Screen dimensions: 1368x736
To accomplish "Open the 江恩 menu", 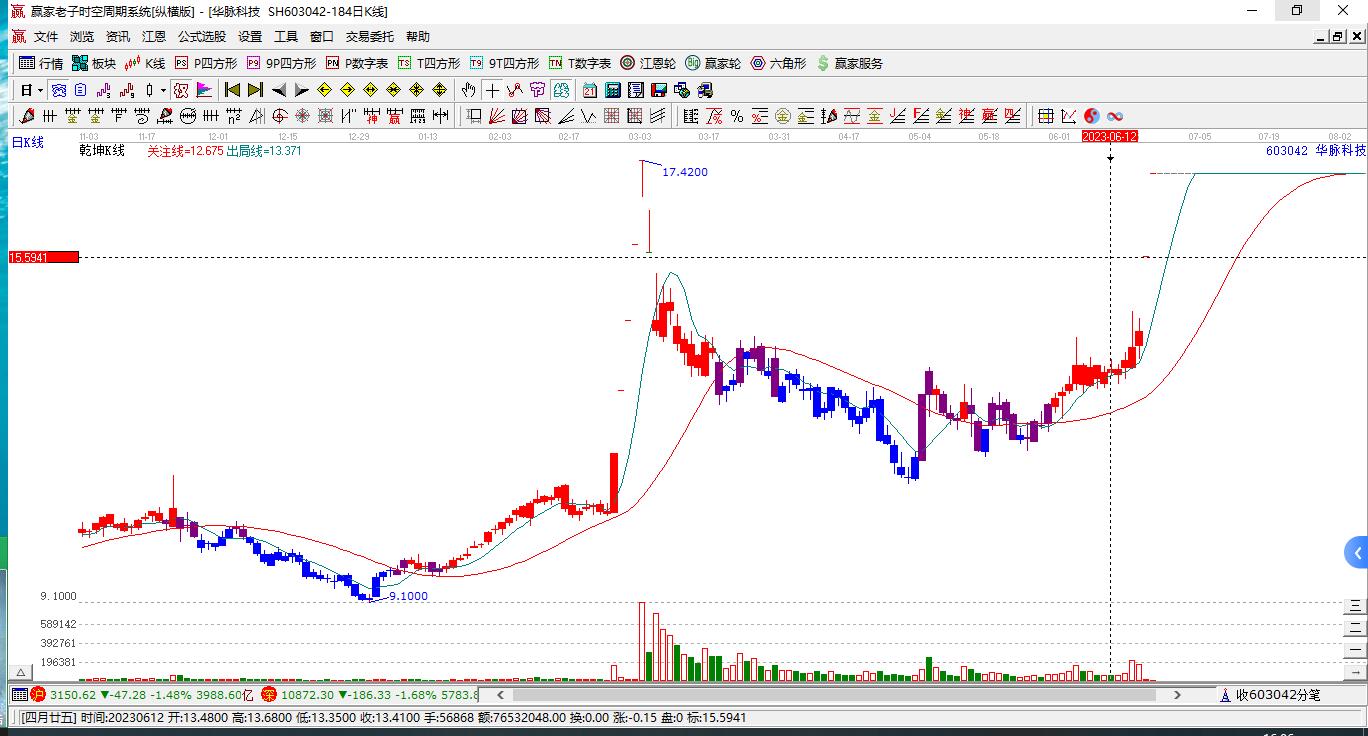I will point(154,36).
